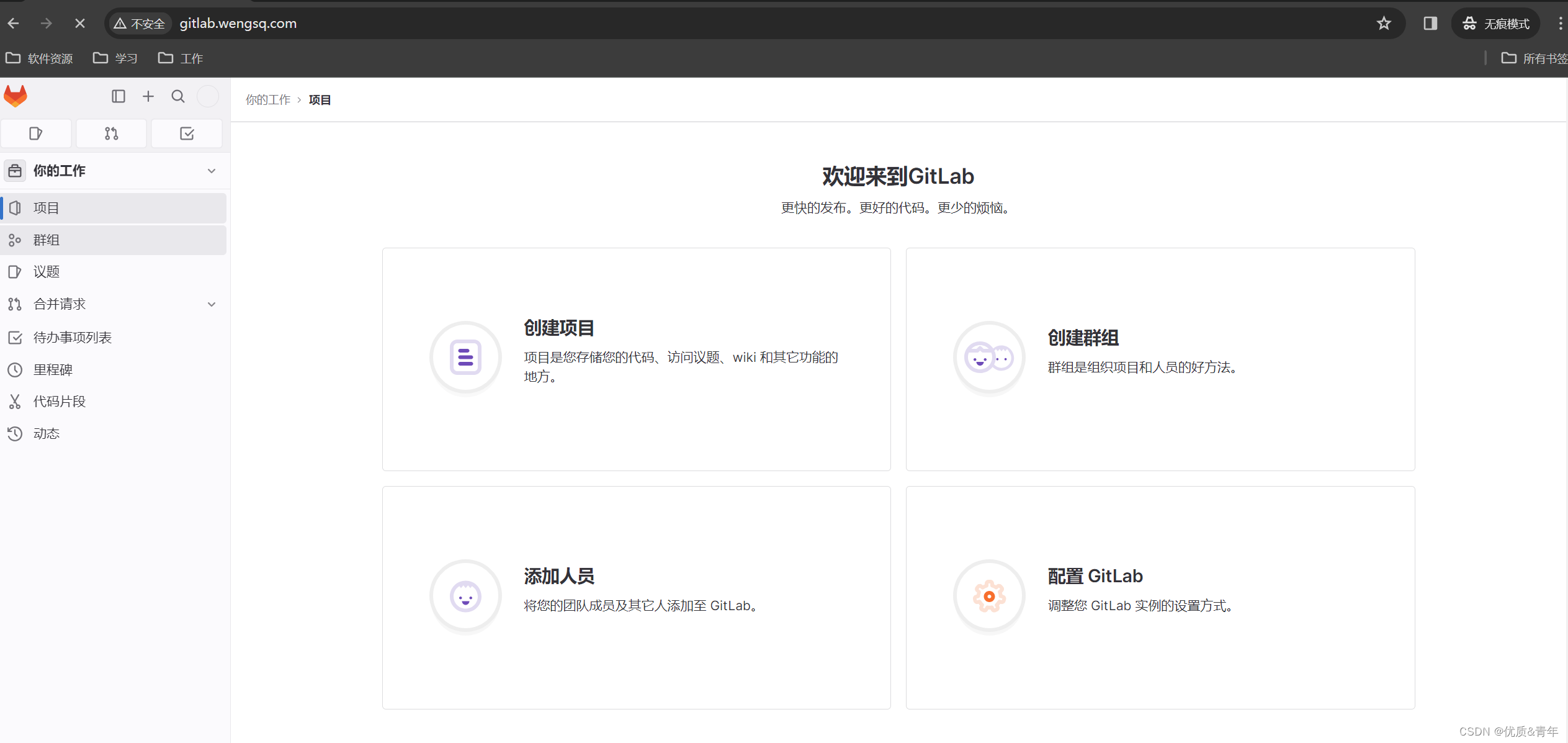Viewport: 1568px width, 743px height.
Task: Open to-do list shortcut button
Action: [187, 133]
